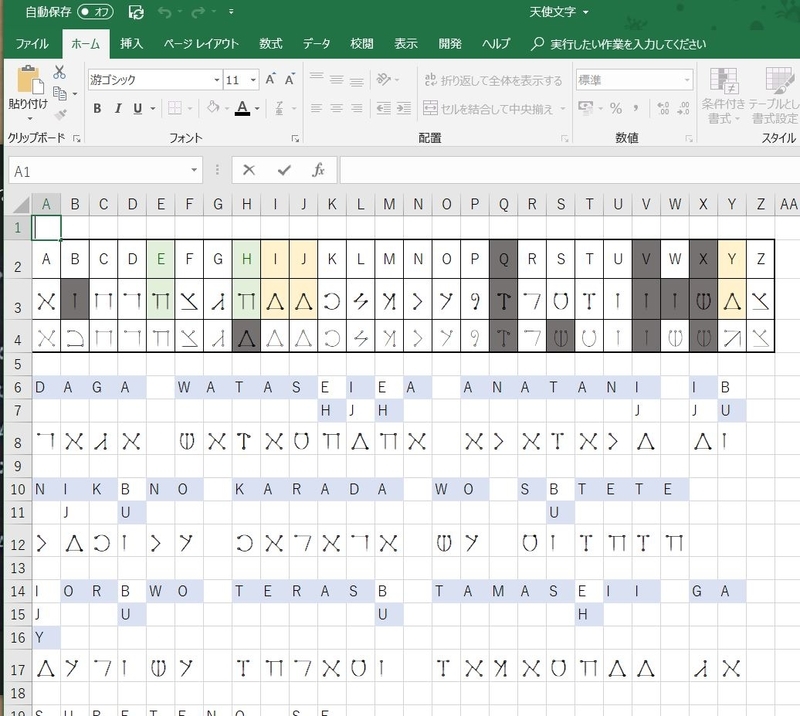Screen dimensions: 800x716
Task: Click the Comma Style icon
Action: (635, 108)
